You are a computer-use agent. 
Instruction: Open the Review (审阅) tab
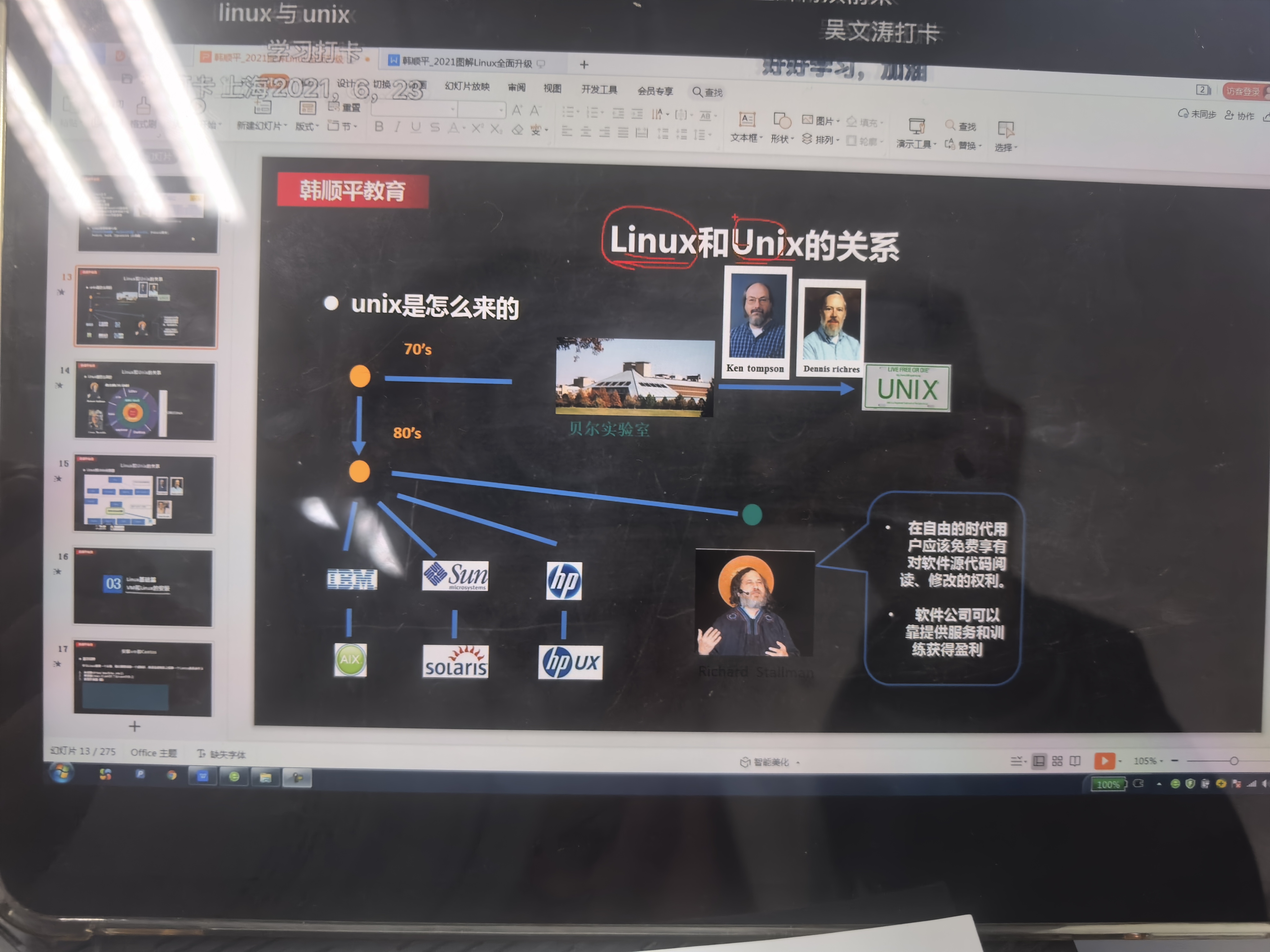tap(516, 87)
